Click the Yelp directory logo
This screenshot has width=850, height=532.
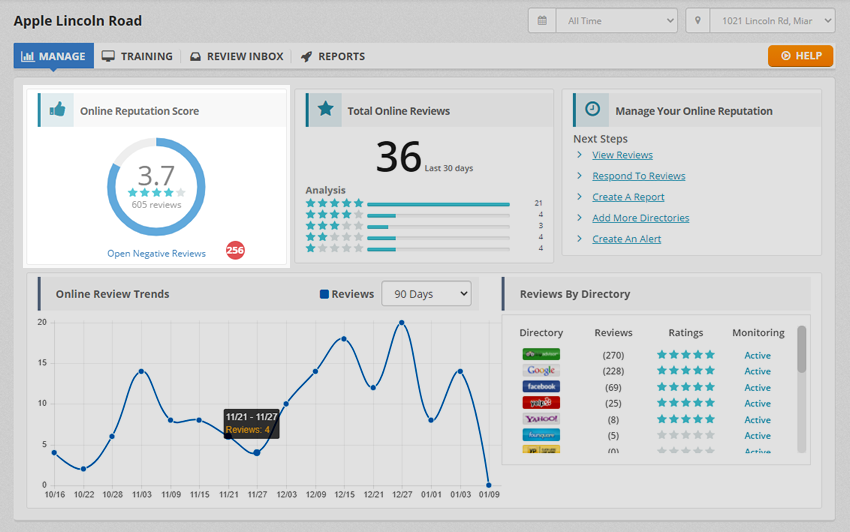[541, 403]
